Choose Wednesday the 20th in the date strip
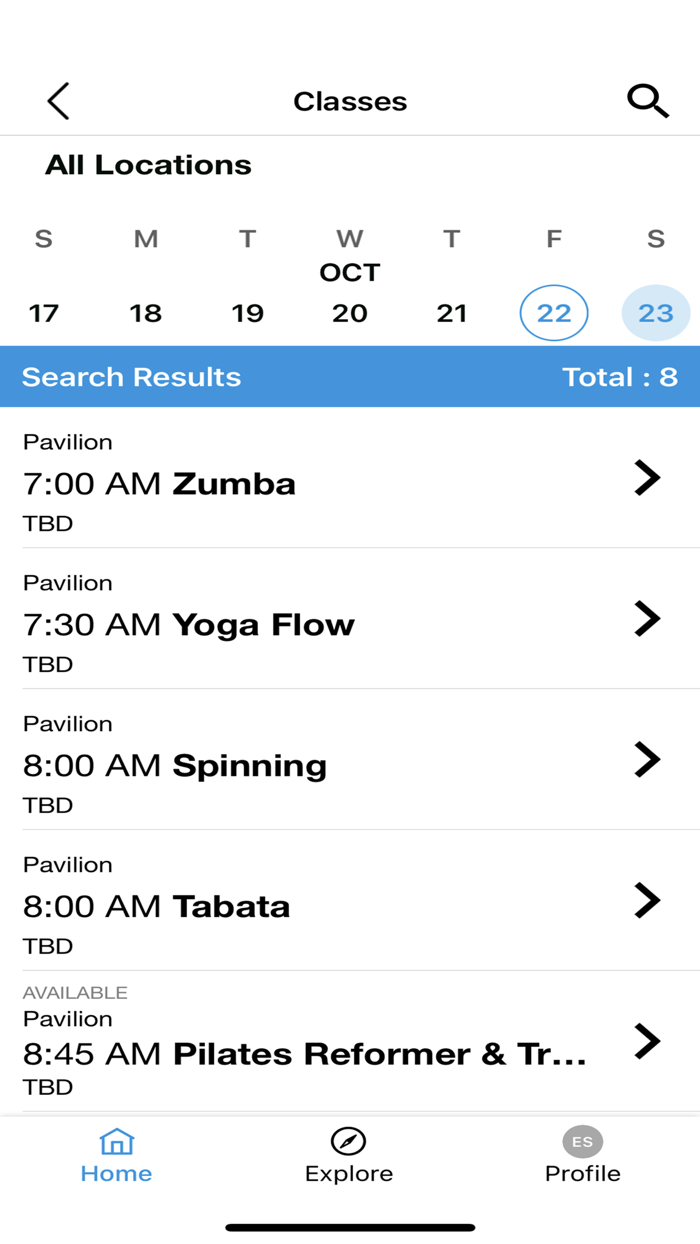700x1244 pixels. click(349, 313)
